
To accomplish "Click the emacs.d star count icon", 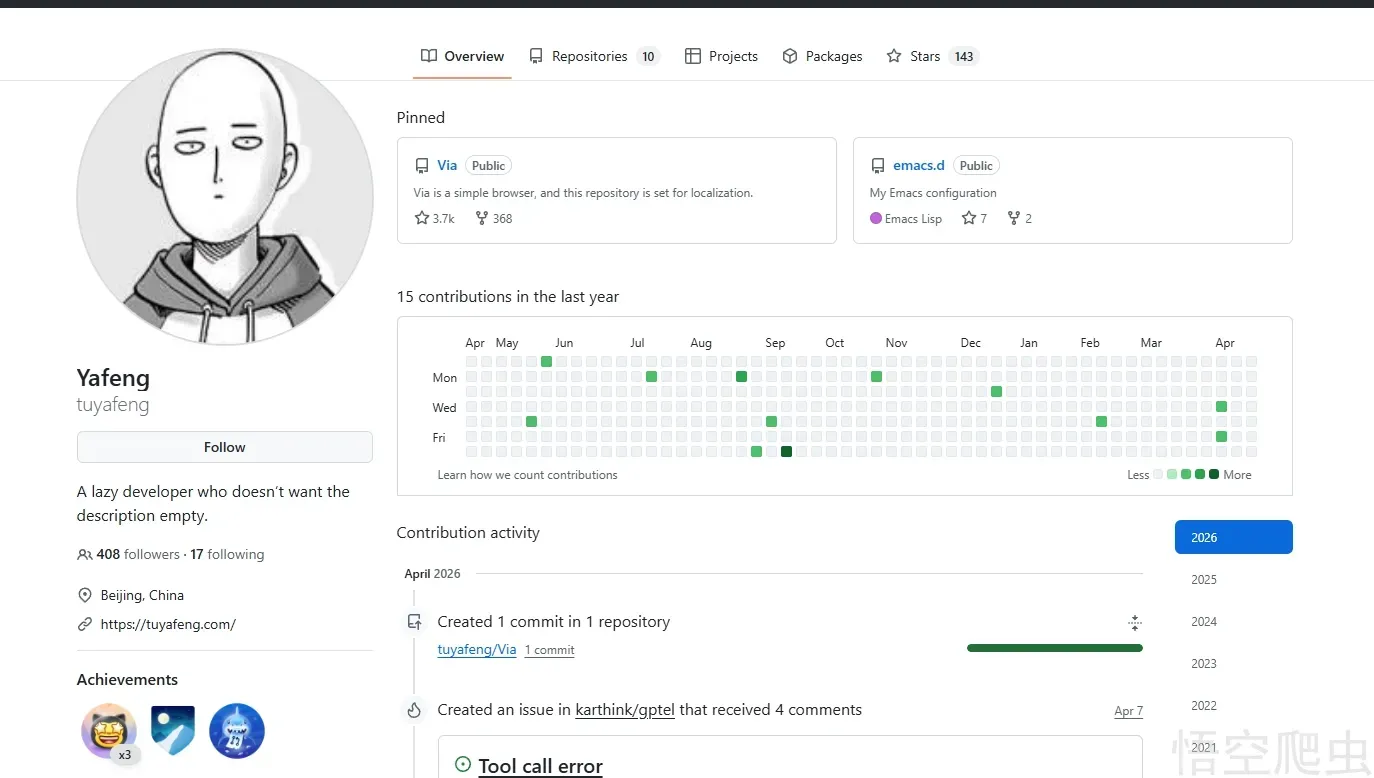I will 968,218.
